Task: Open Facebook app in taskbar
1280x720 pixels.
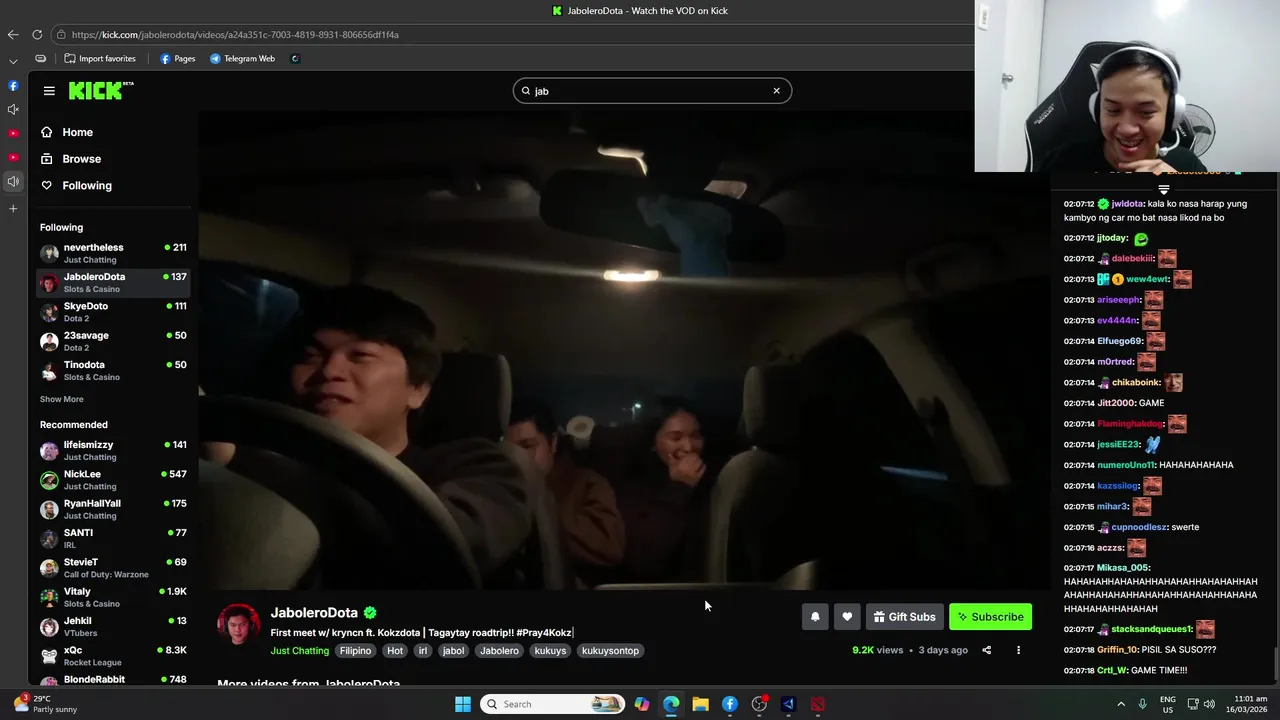Action: pos(730,704)
